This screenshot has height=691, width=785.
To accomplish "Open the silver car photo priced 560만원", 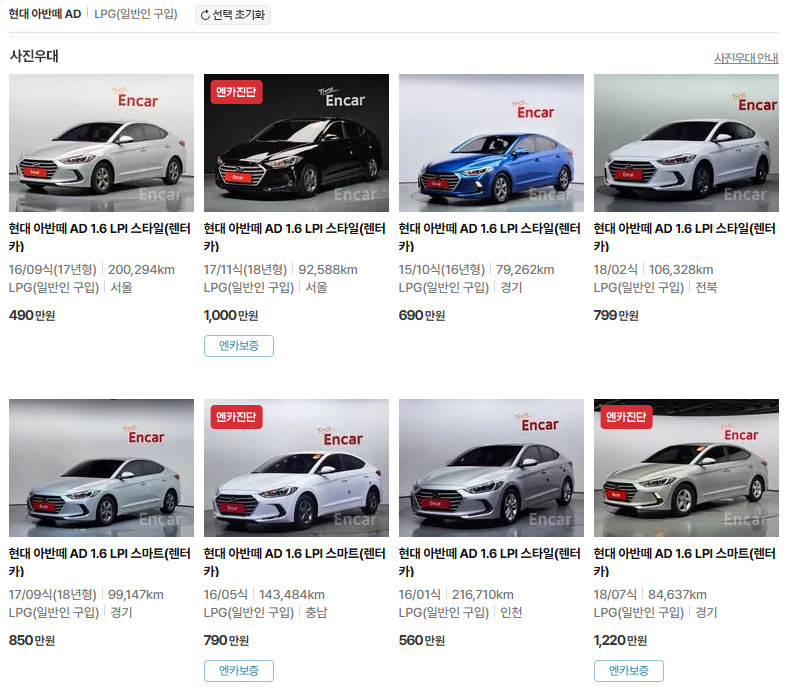I will [491, 468].
